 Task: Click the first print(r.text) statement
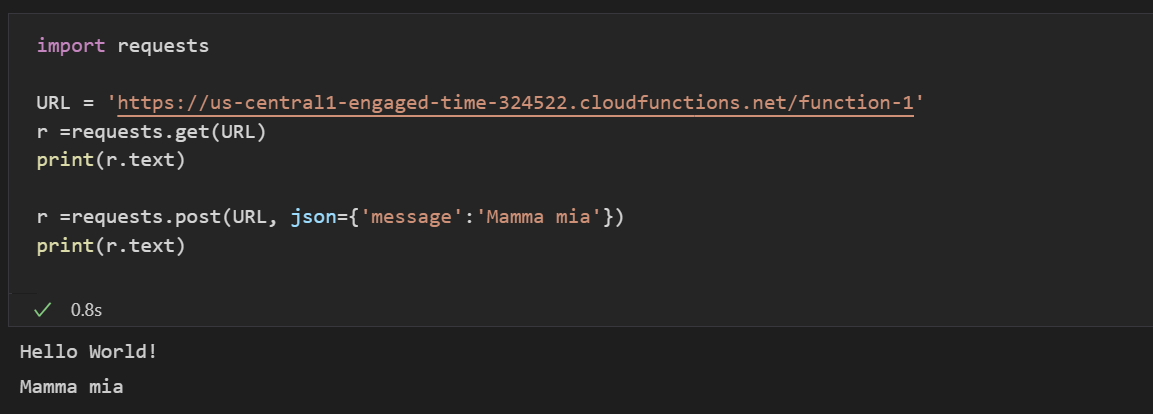tap(111, 160)
